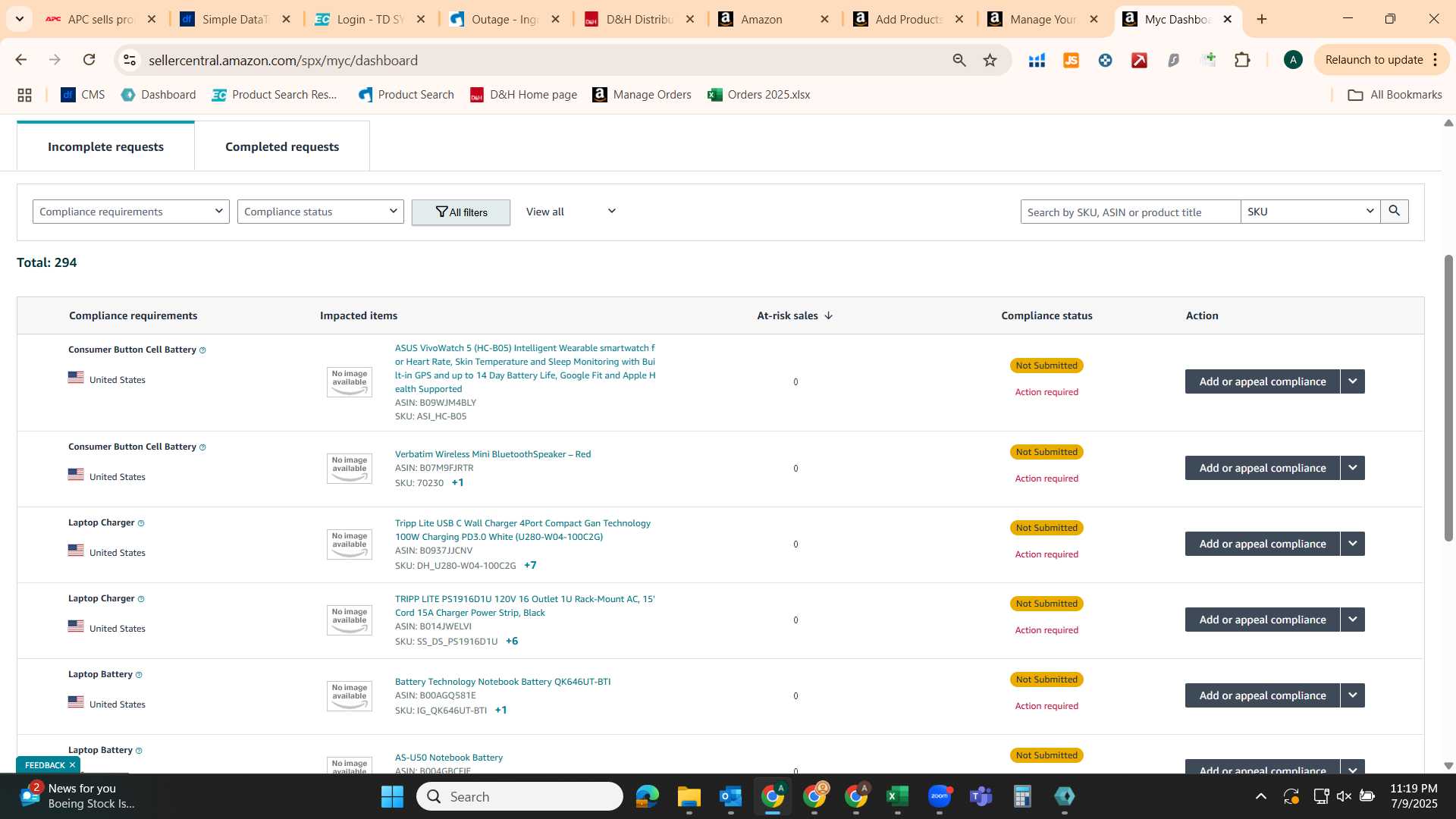Click Add or appeal compliance for Verbatim speaker
This screenshot has height=819, width=1456.
[1263, 468]
